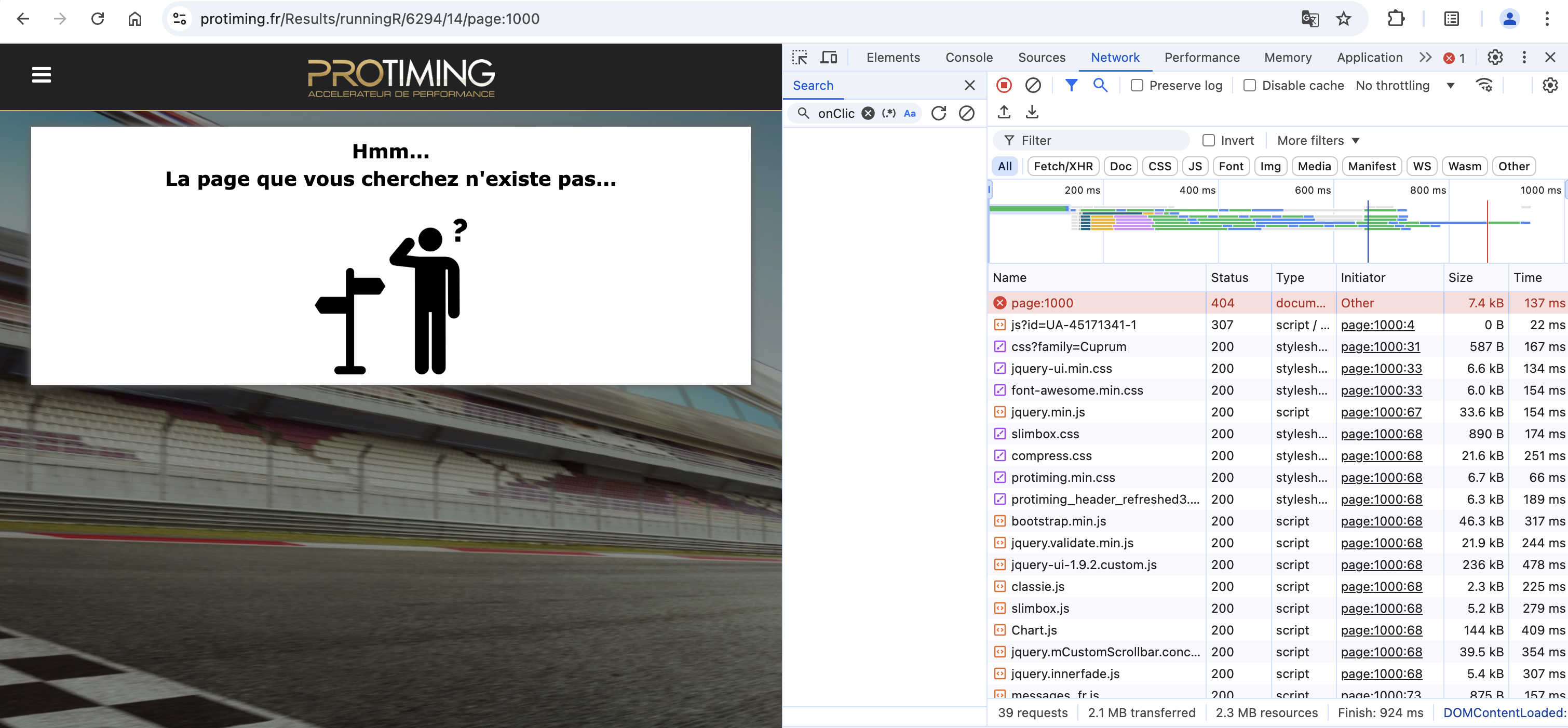Export HAR file download icon
The width and height of the screenshot is (1568, 728).
click(1032, 112)
